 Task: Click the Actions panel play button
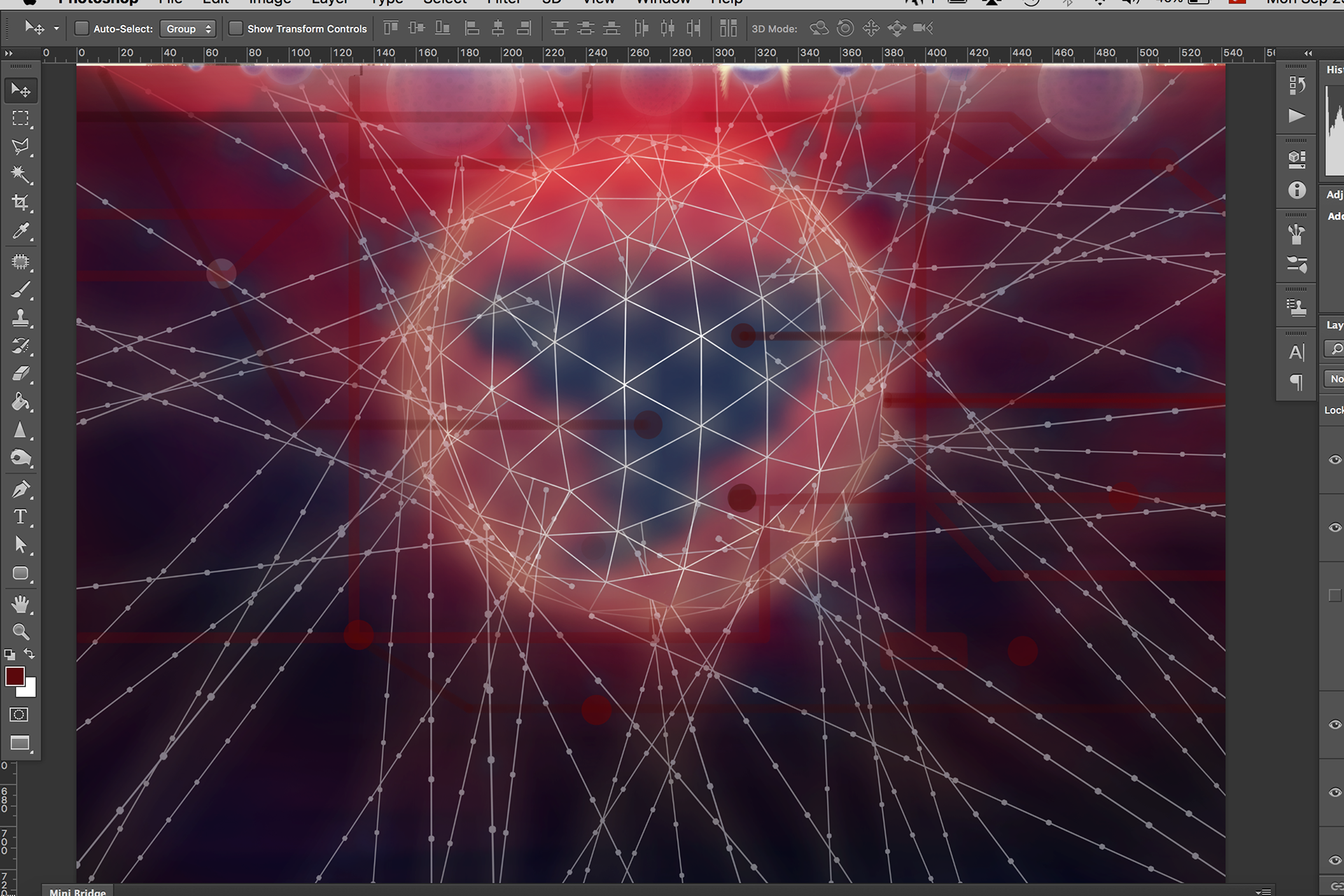(1296, 115)
